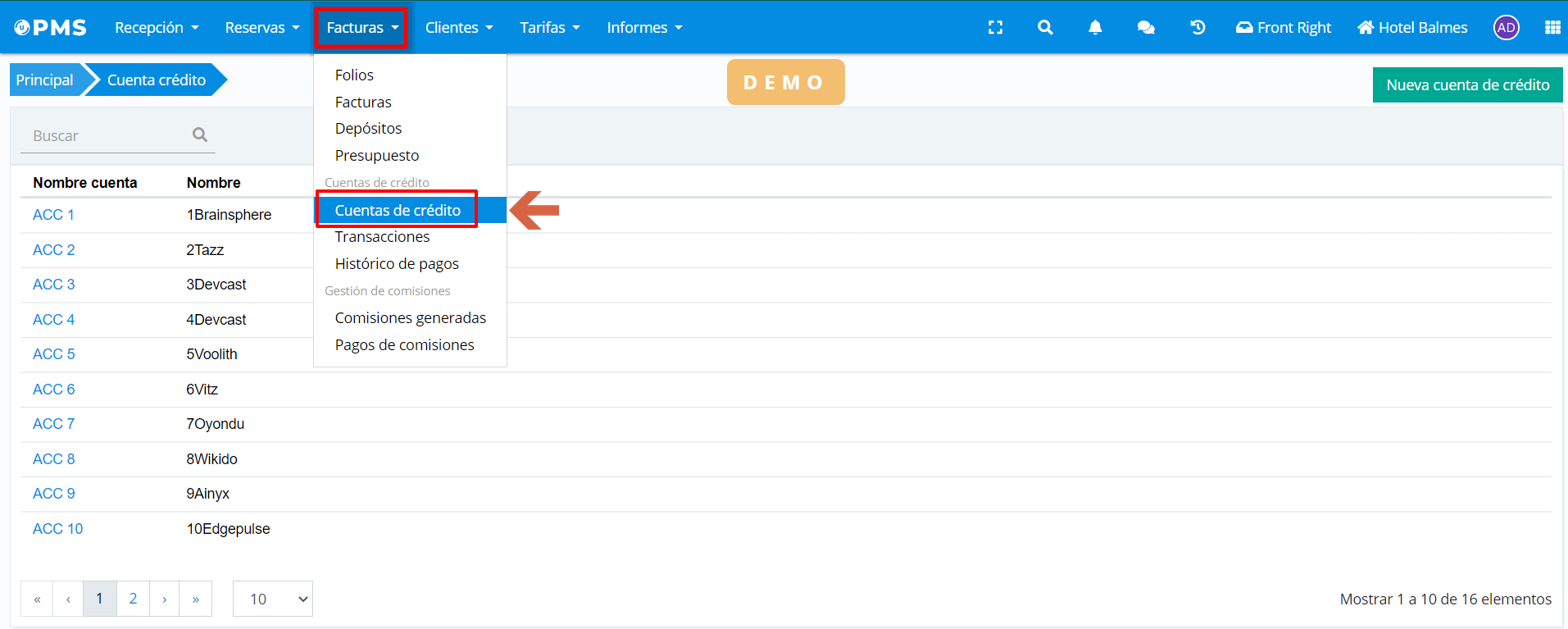The image size is (1568, 629).
Task: Click the fullscreen expand icon
Action: 995,27
